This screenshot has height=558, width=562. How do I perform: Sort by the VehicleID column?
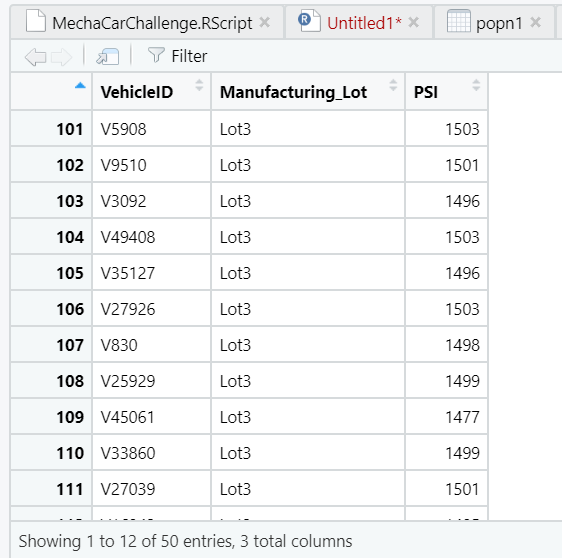(199, 85)
